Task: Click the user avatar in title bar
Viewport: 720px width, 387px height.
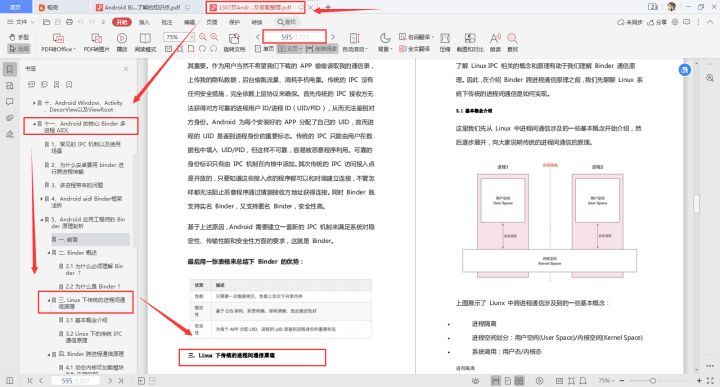Action: pyautogui.click(x=671, y=6)
